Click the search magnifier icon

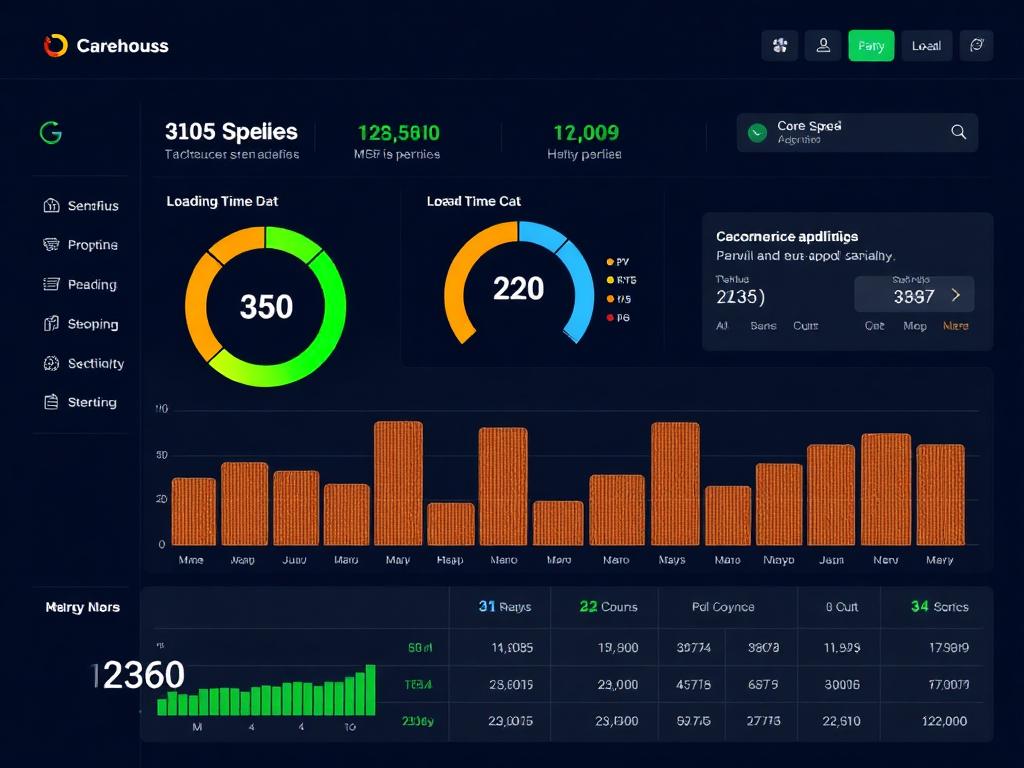(958, 132)
